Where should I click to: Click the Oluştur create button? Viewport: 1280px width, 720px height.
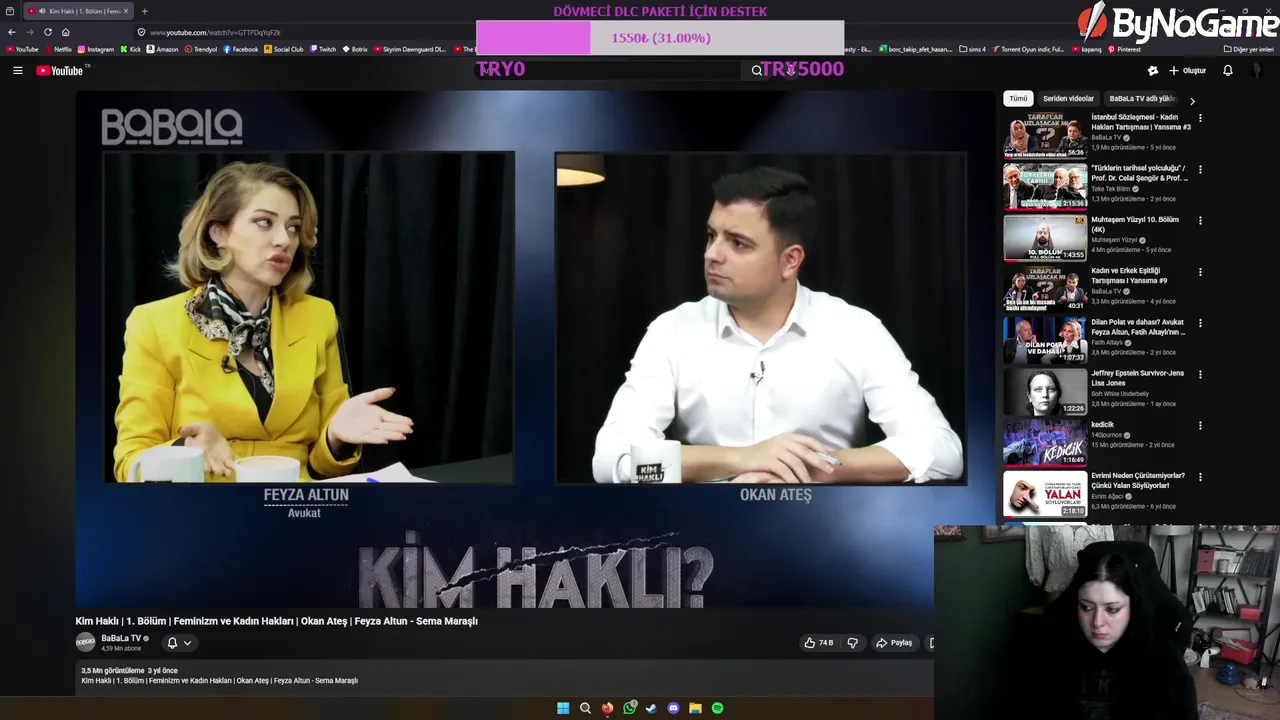coord(1188,70)
